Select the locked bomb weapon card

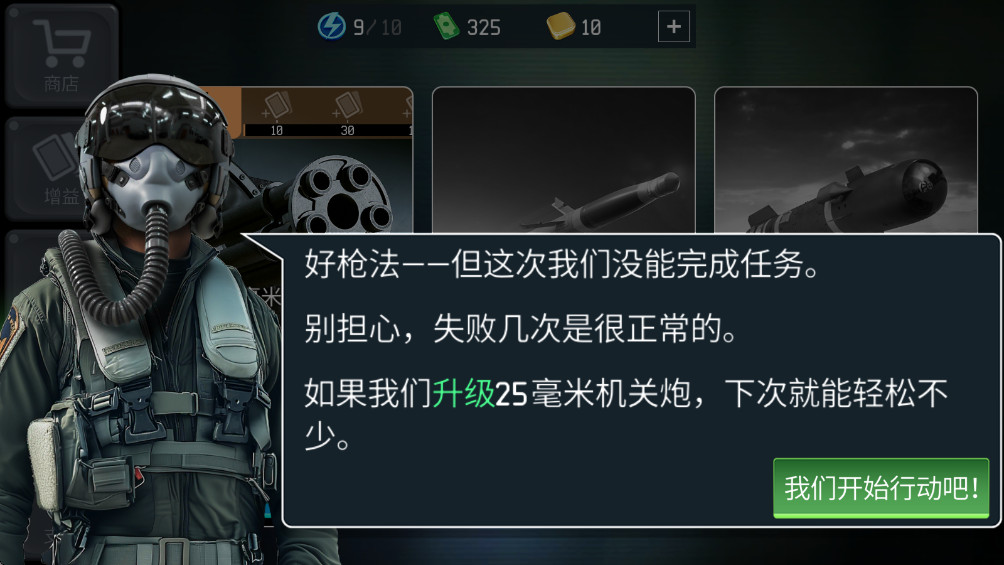click(x=846, y=160)
